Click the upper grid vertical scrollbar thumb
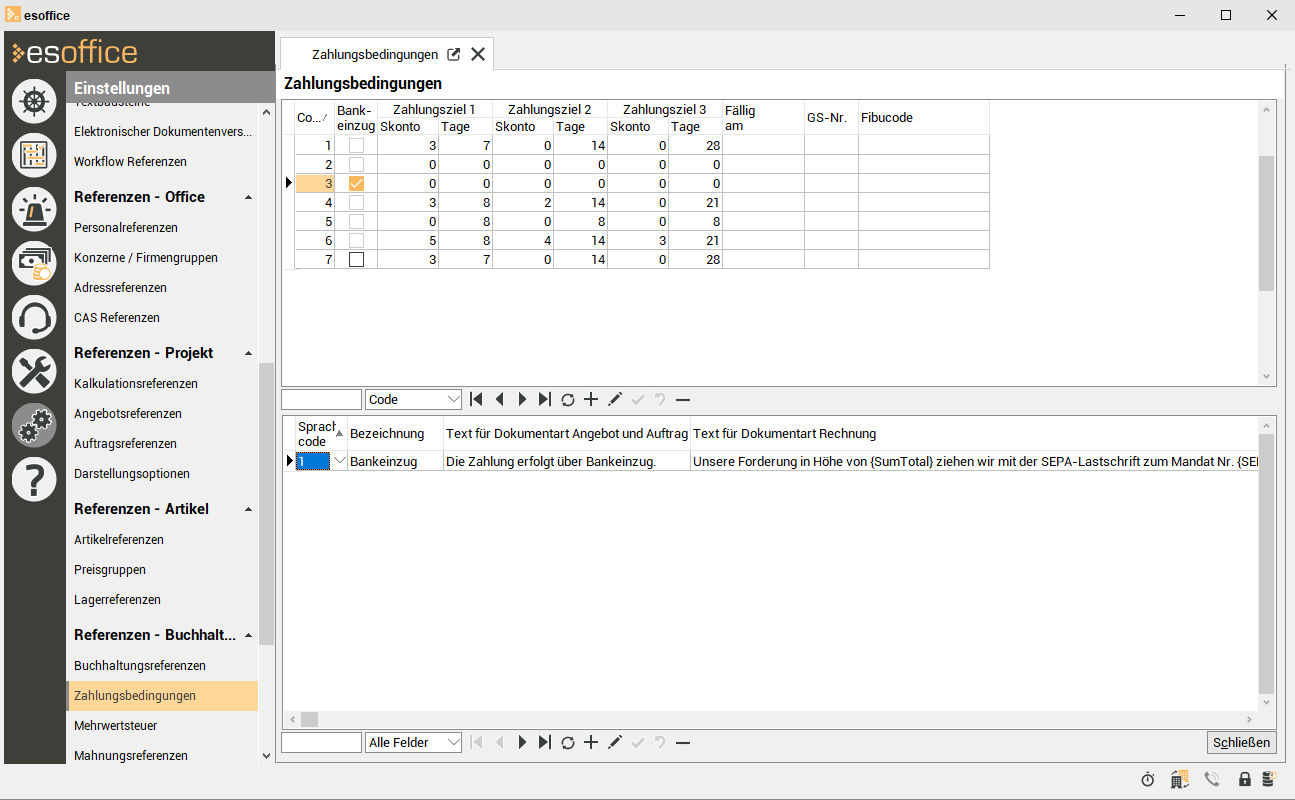This screenshot has width=1295, height=800. tap(1267, 223)
